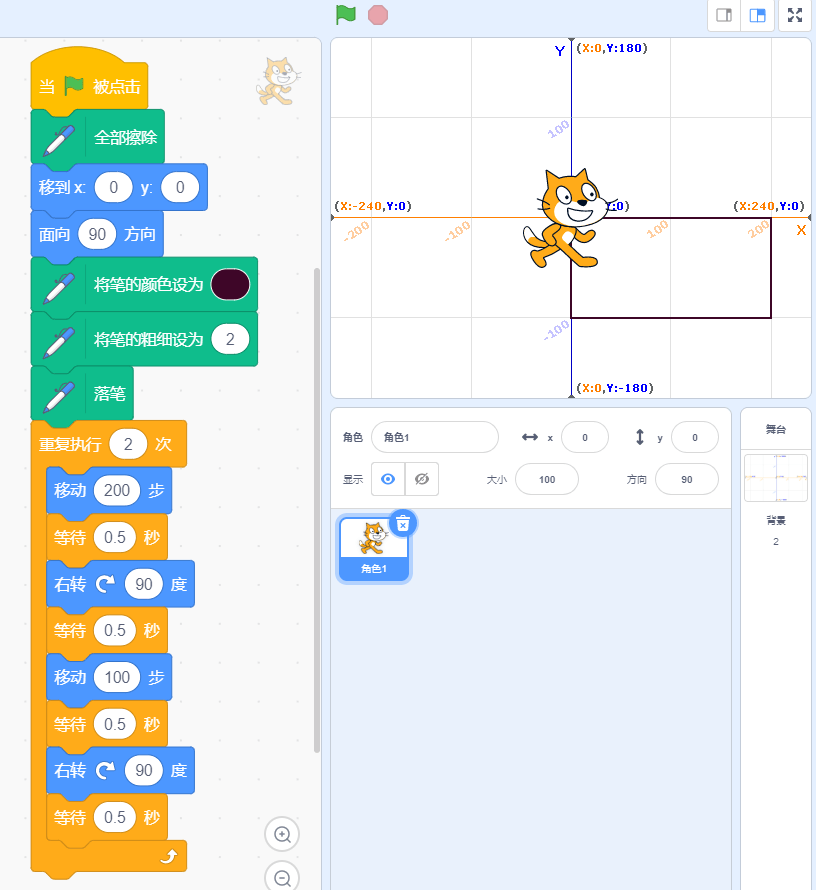Click the loop arrow at repeat block bottom
This screenshot has height=890, width=816.
pyautogui.click(x=169, y=856)
